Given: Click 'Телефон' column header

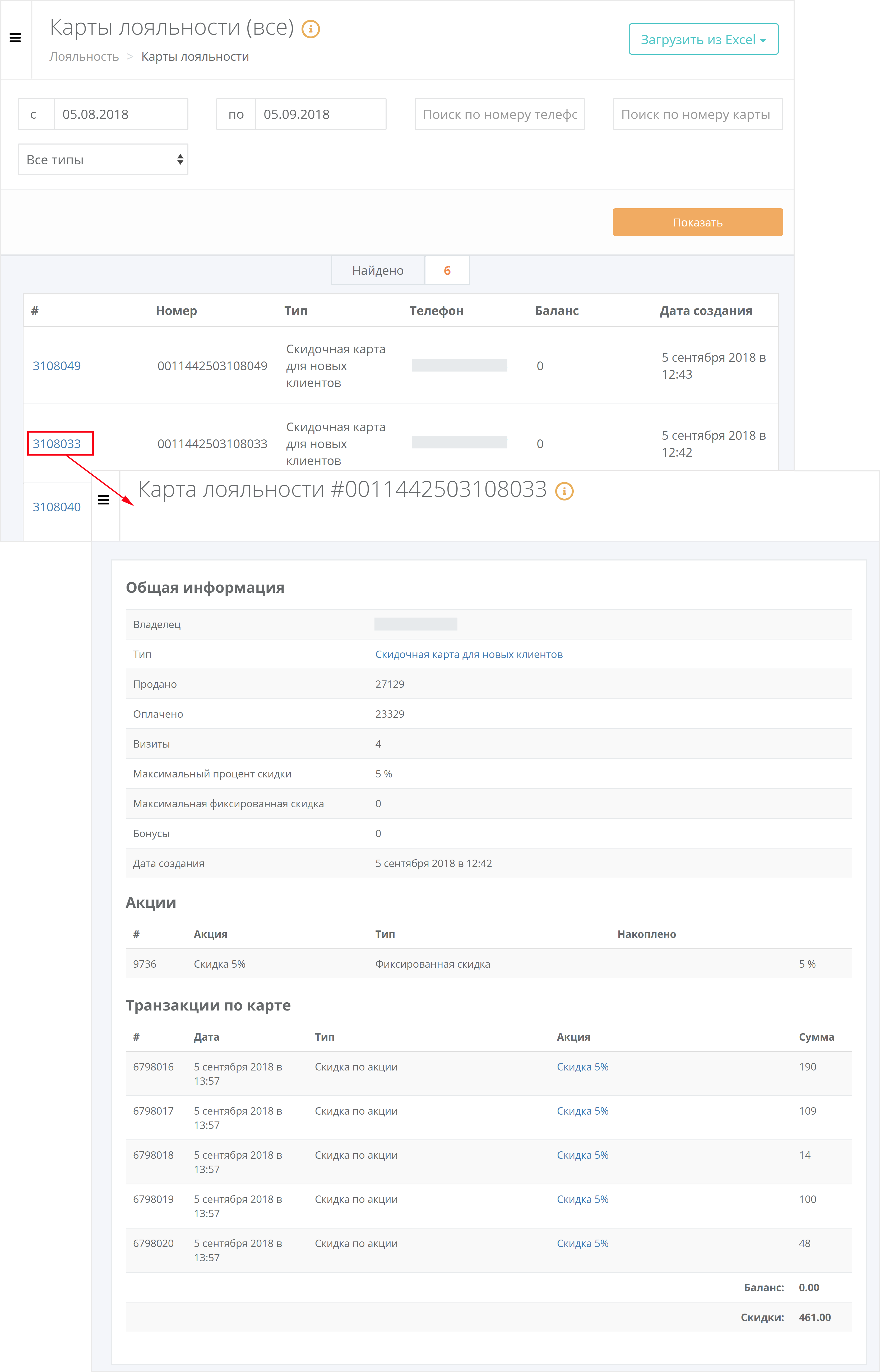Looking at the screenshot, I should (x=436, y=311).
